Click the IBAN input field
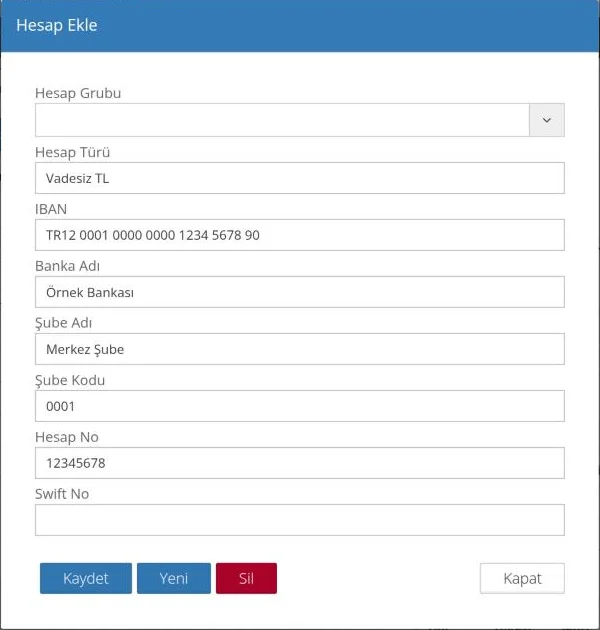 (300, 235)
